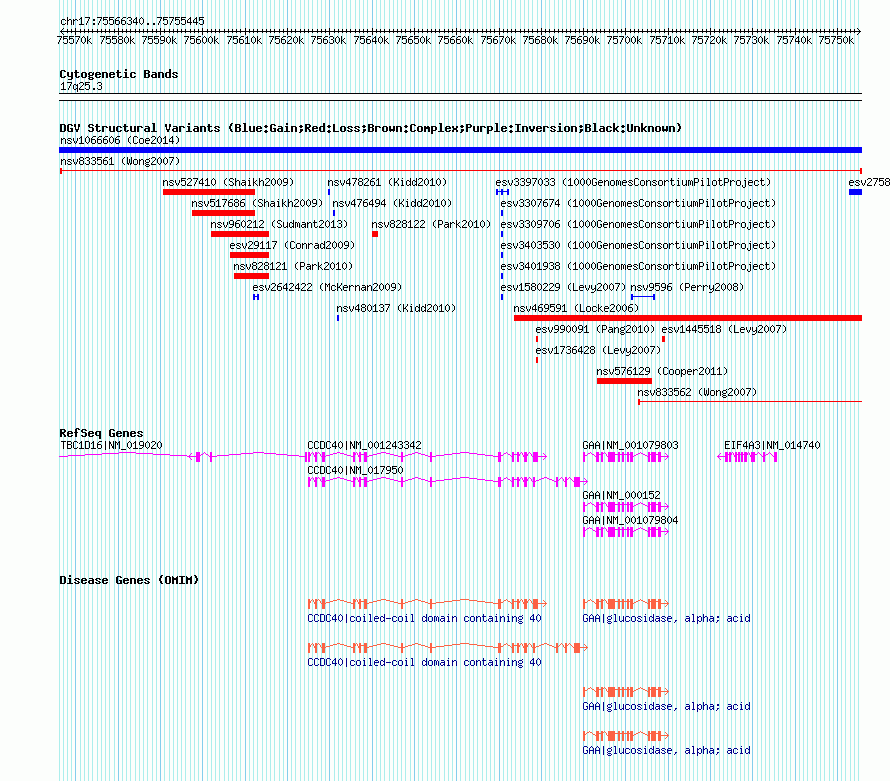Select the 75660k ruler tick label
The height and width of the screenshot is (781, 890).
[455, 40]
